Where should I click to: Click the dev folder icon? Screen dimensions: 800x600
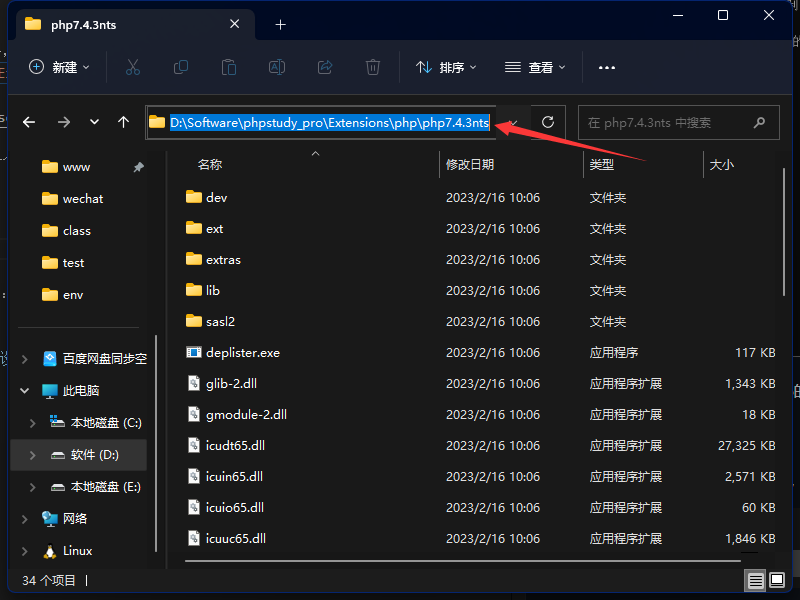point(194,197)
